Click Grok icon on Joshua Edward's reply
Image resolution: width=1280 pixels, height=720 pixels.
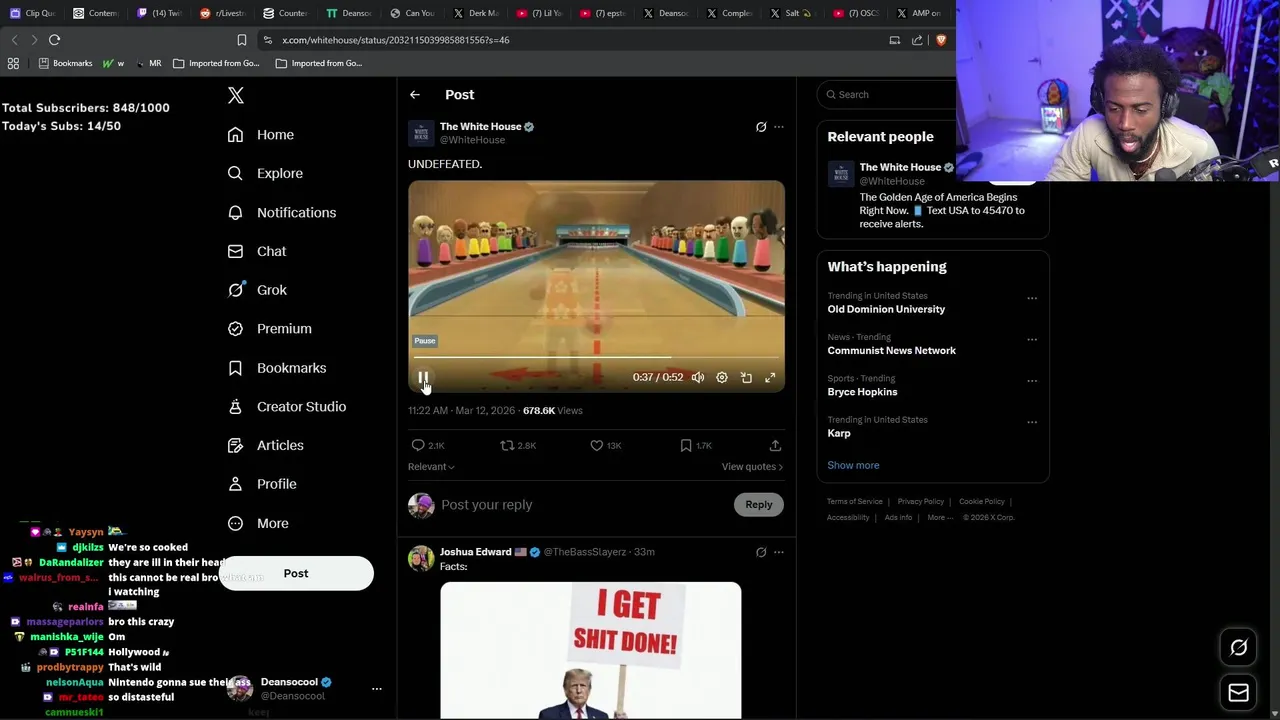pyautogui.click(x=761, y=552)
